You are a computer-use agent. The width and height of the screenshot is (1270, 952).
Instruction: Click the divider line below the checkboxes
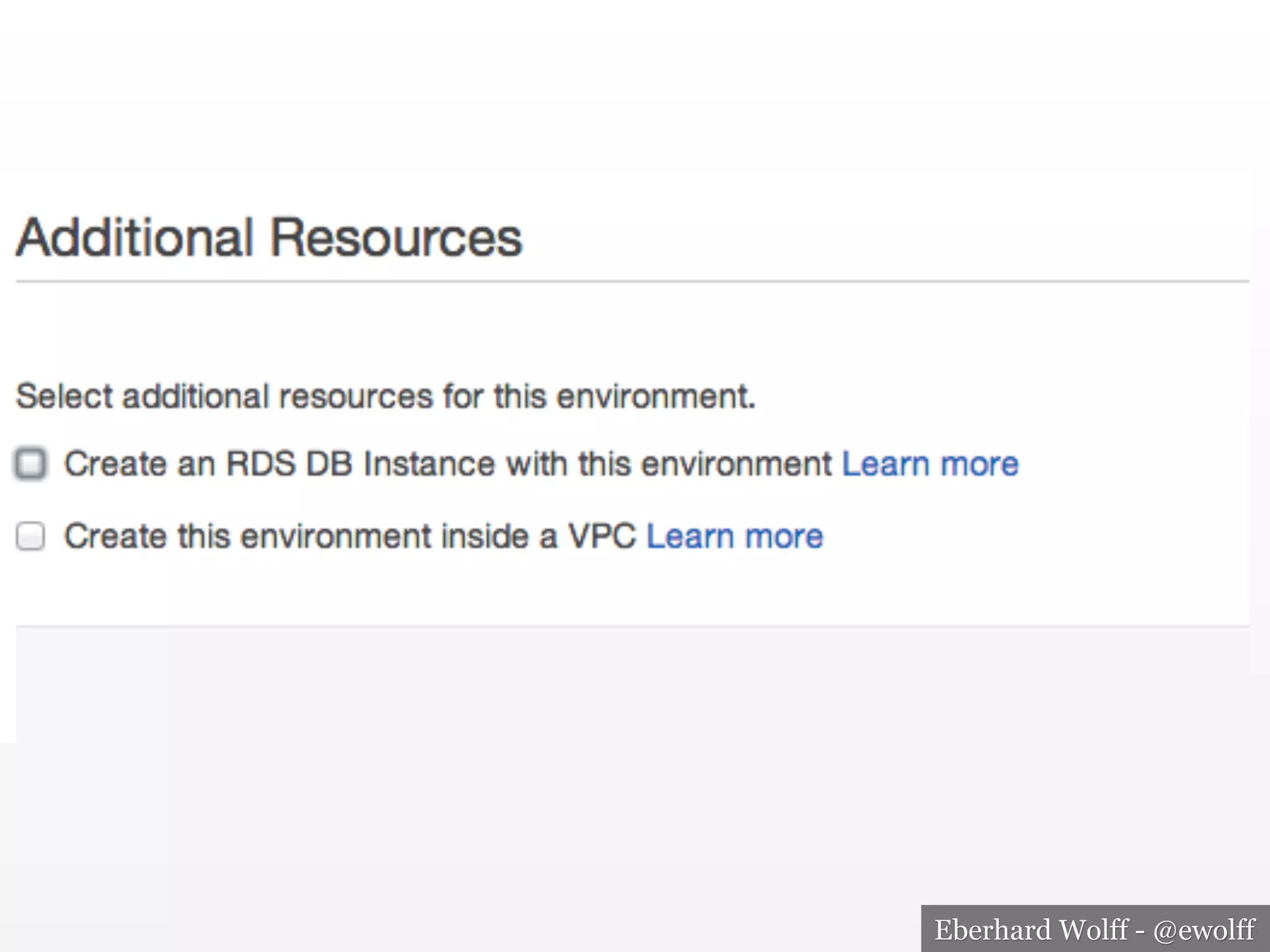(x=631, y=627)
